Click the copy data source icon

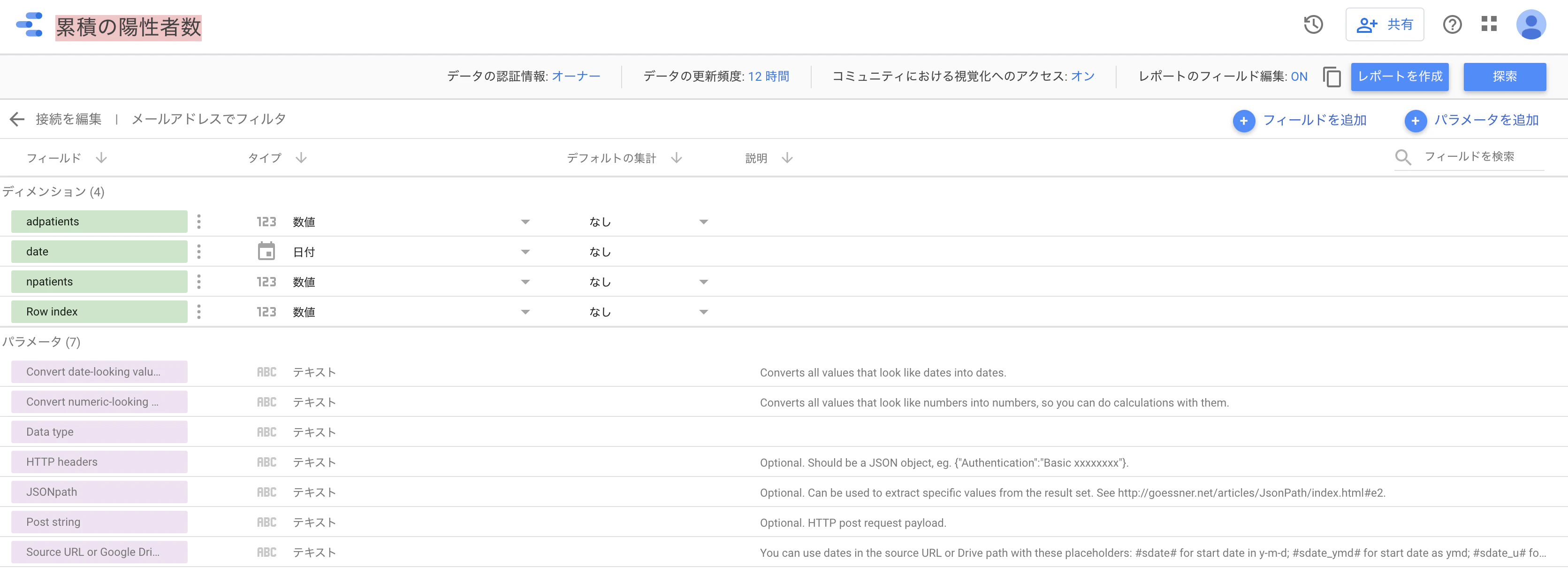[1331, 77]
